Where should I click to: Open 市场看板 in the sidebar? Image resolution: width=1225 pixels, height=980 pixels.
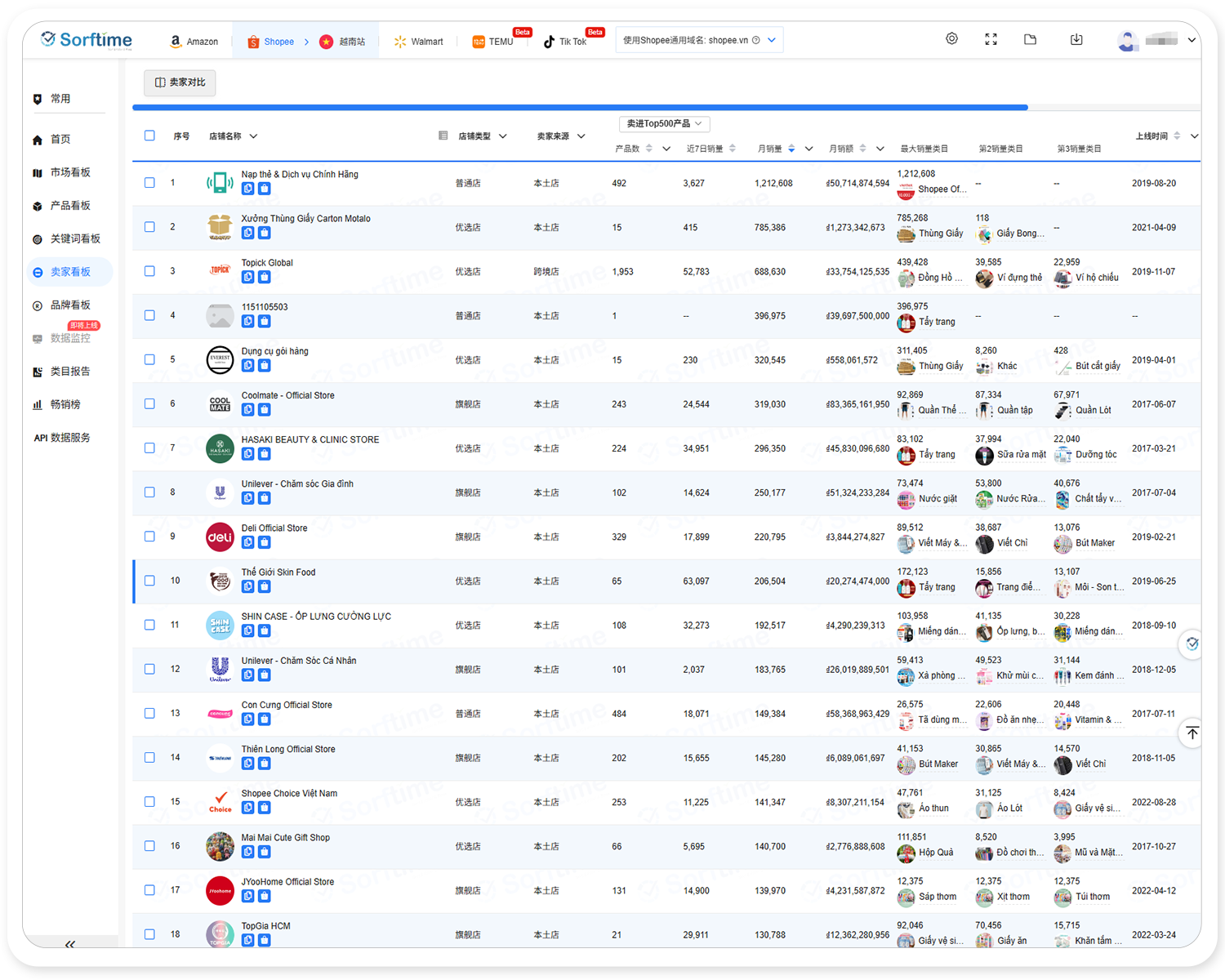click(69, 172)
